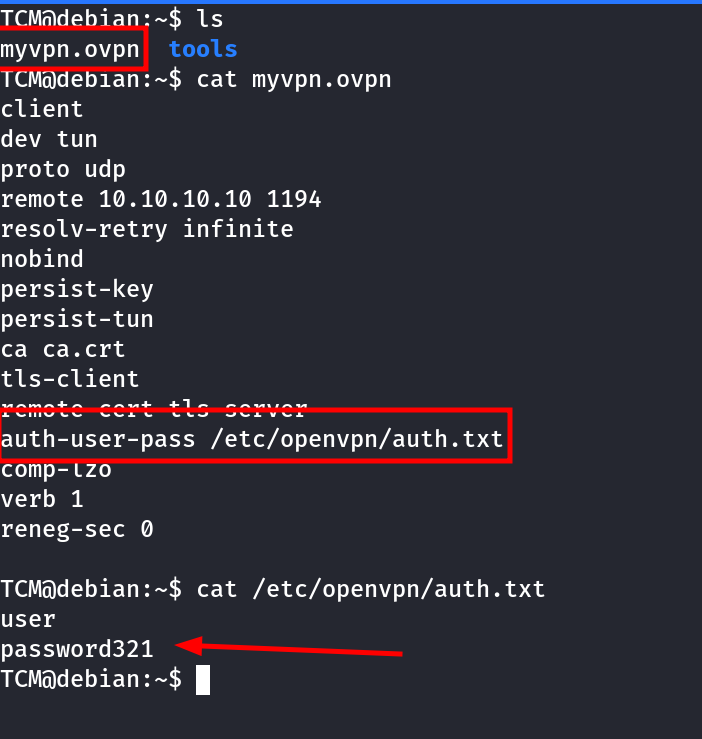Click the 'dev tun' config line
Screen dimensions: 702x739
tap(49, 139)
